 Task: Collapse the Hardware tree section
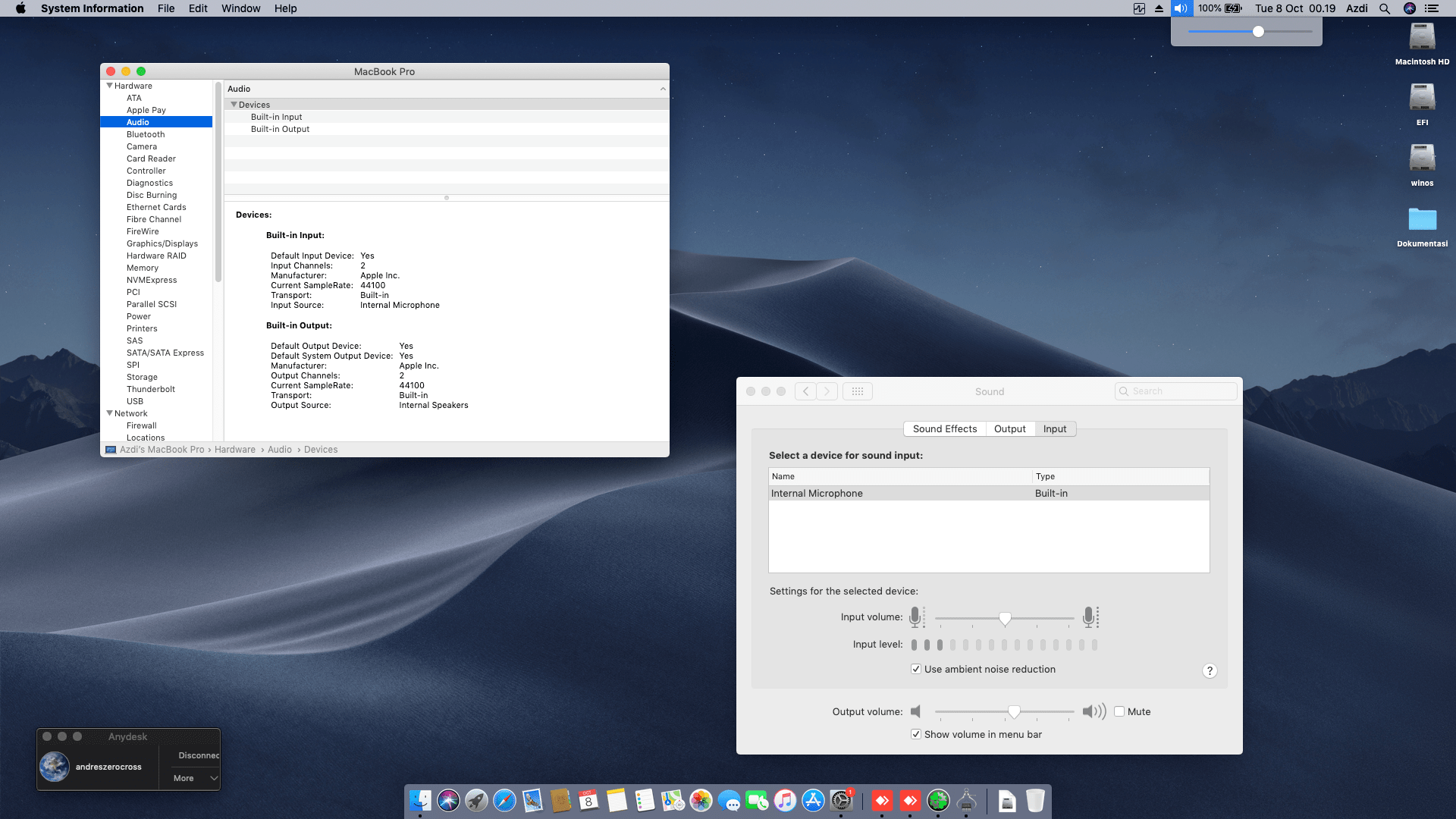(109, 86)
